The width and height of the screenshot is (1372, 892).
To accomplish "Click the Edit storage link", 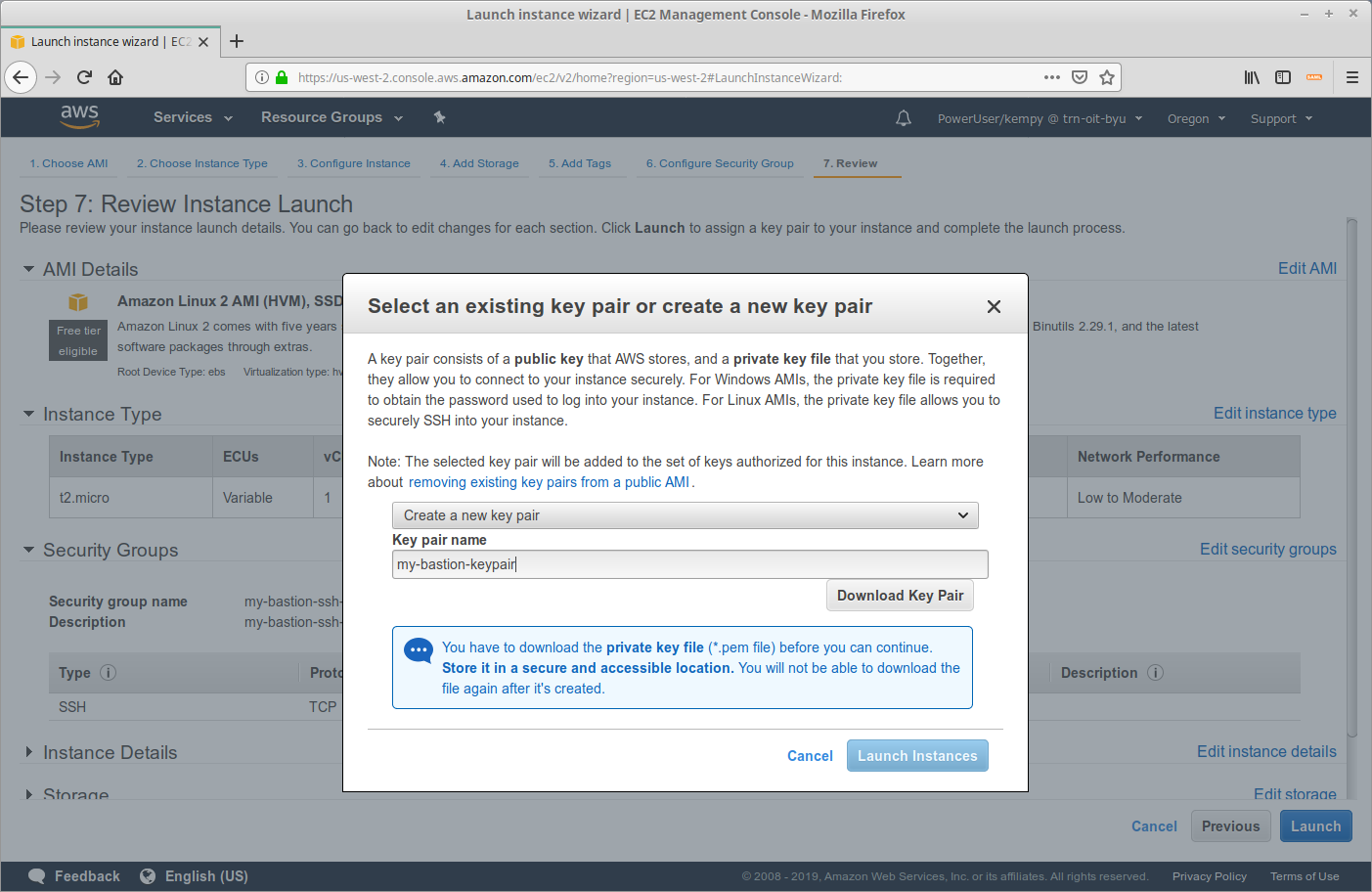I will tap(1295, 794).
